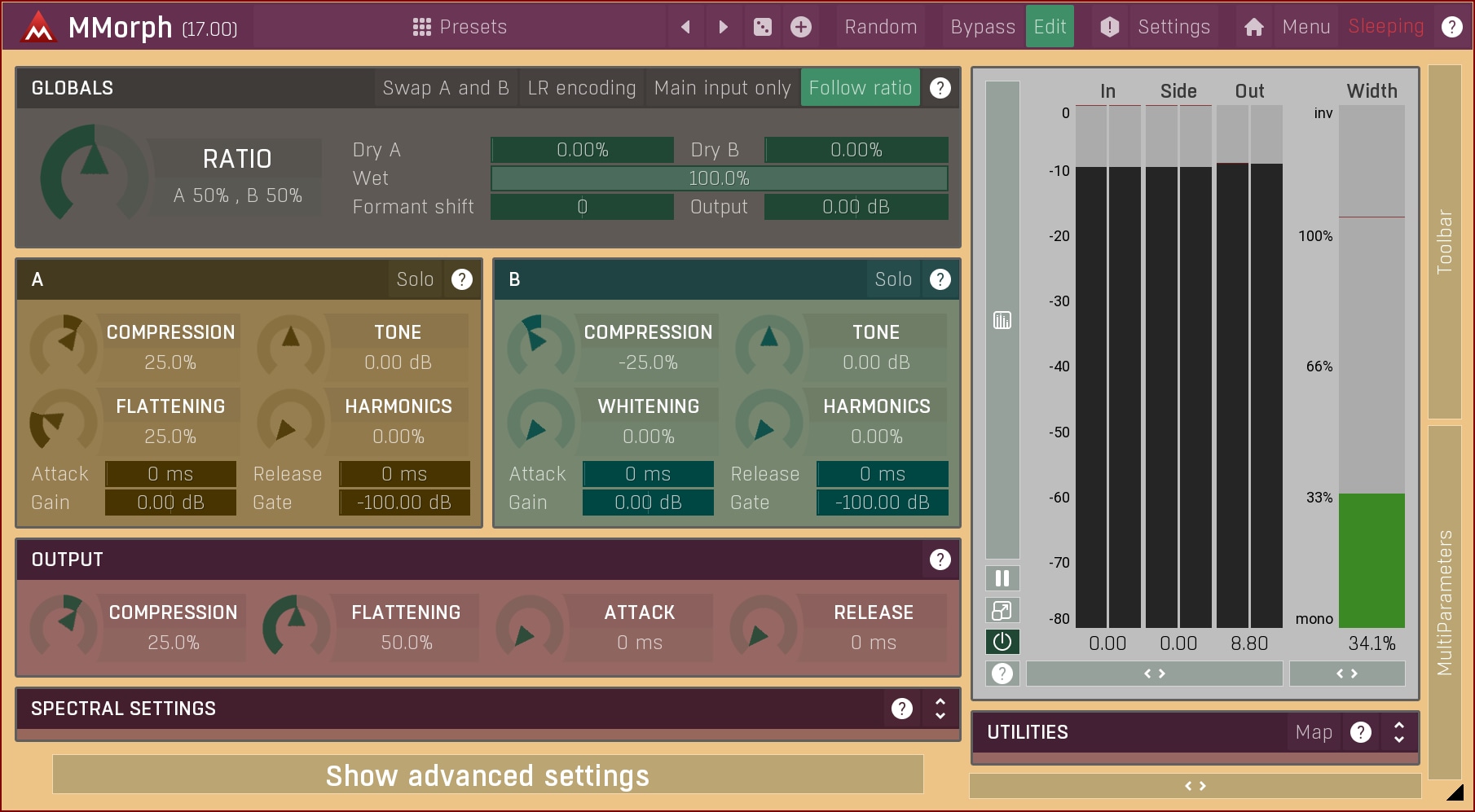Enable the Bypass toggle

pyautogui.click(x=982, y=27)
